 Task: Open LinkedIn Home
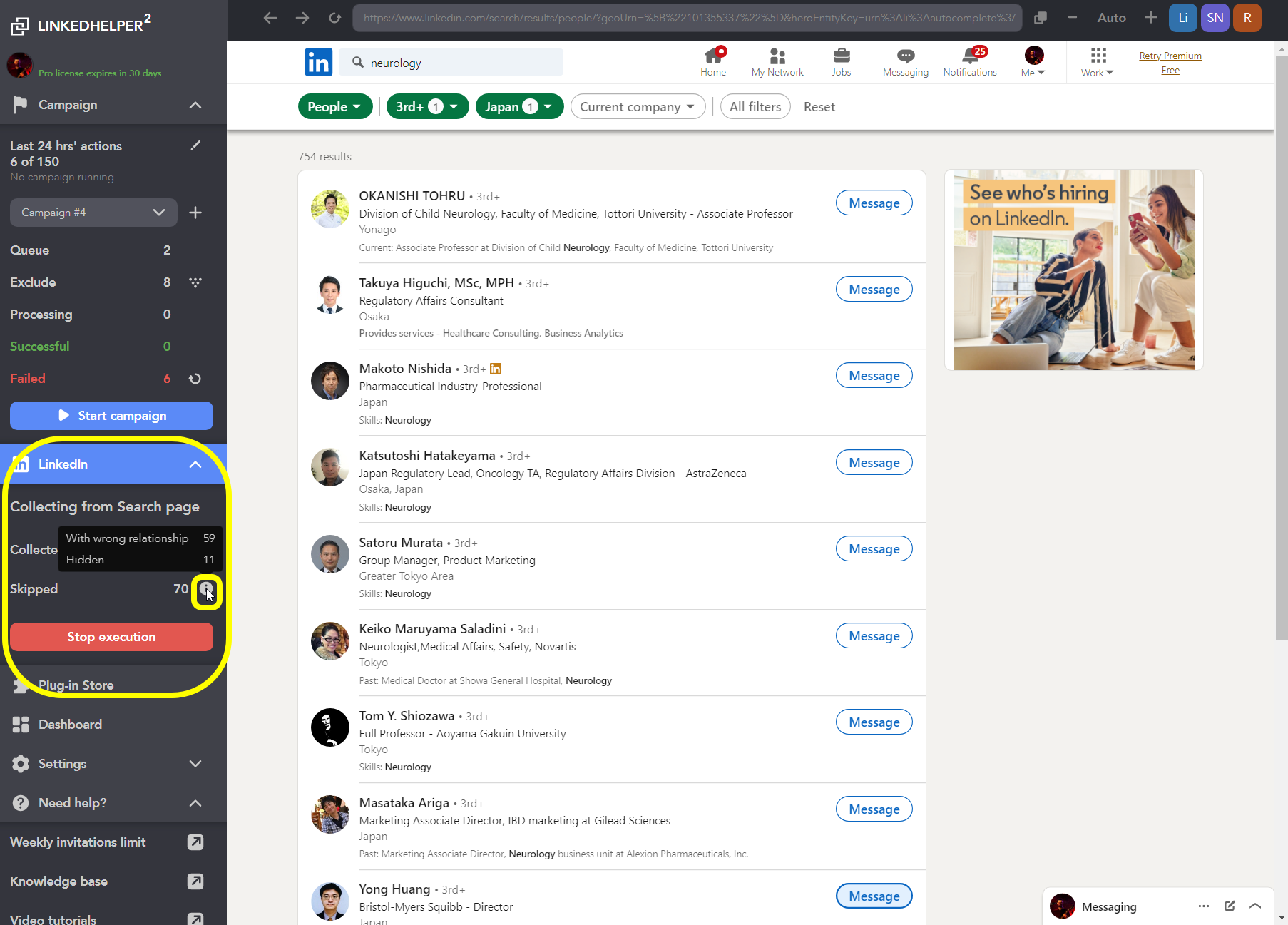[x=713, y=62]
